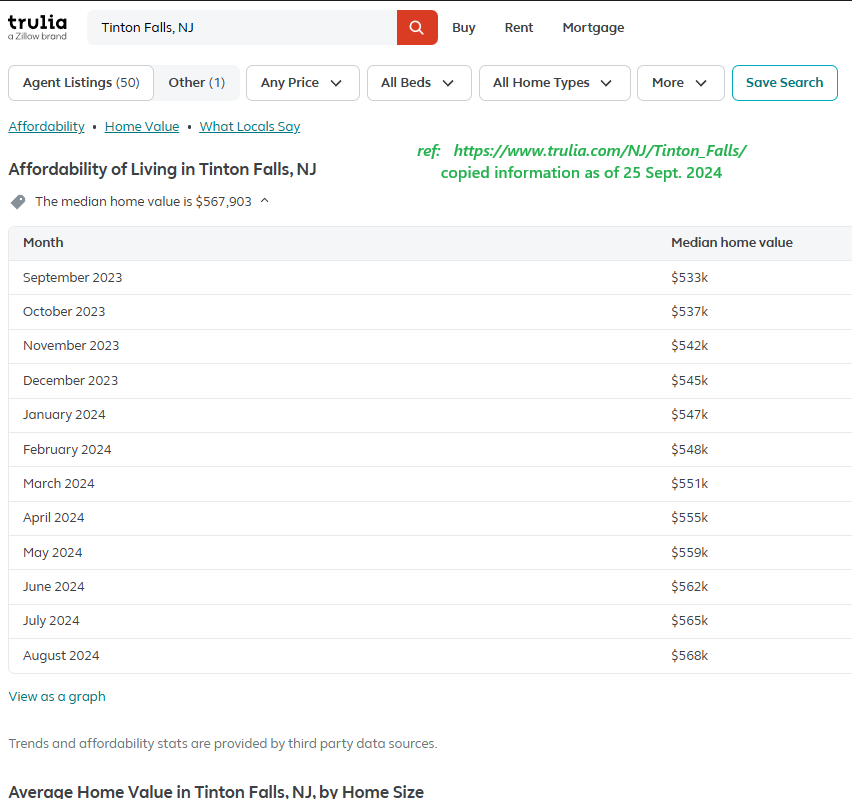Open the Any Price dropdown

pos(303,83)
